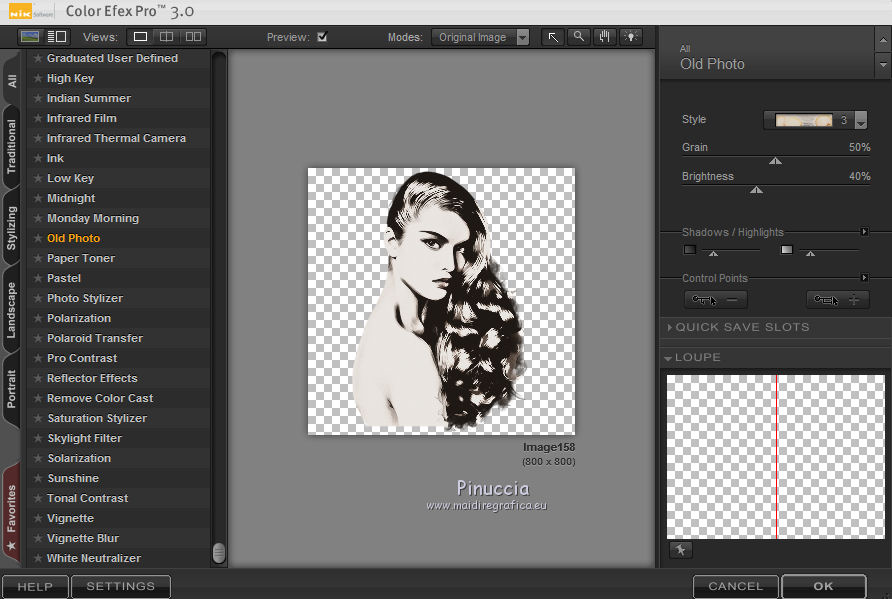The height and width of the screenshot is (599, 892).
Task: Open the Settings dialog
Action: pyautogui.click(x=120, y=586)
